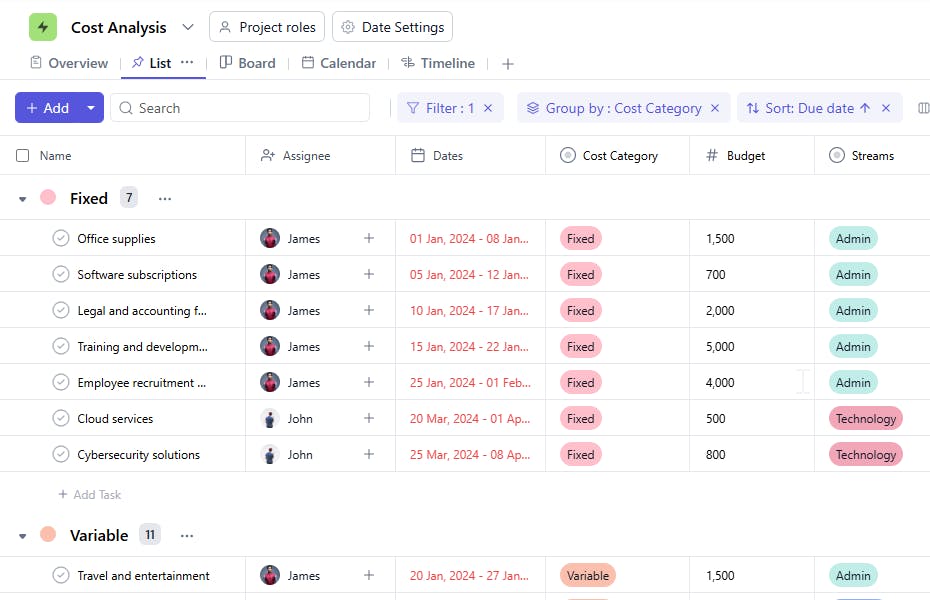Screen dimensions: 930x600
Task: Click the green Cost Analysis project icon
Action: 43,27
